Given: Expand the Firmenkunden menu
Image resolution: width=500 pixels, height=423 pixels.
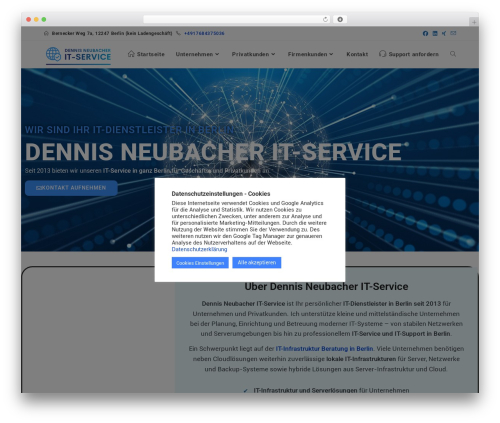Looking at the screenshot, I should click(310, 54).
